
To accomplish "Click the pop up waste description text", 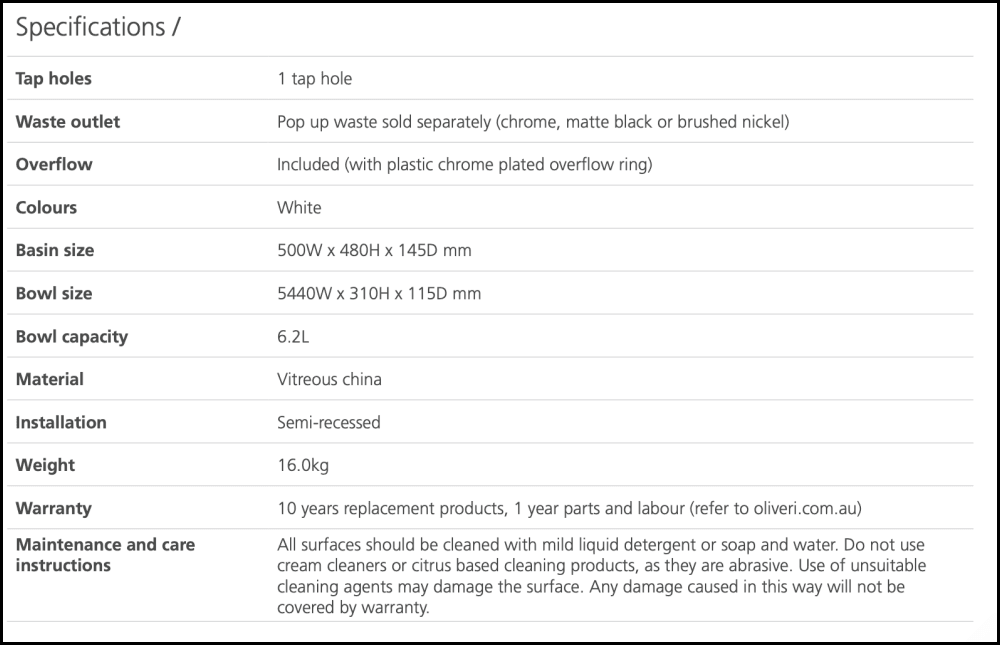I will tap(533, 121).
